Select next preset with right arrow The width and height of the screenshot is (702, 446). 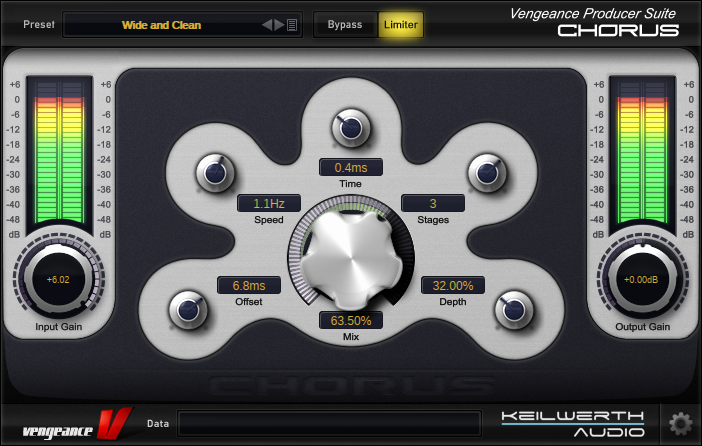point(279,25)
